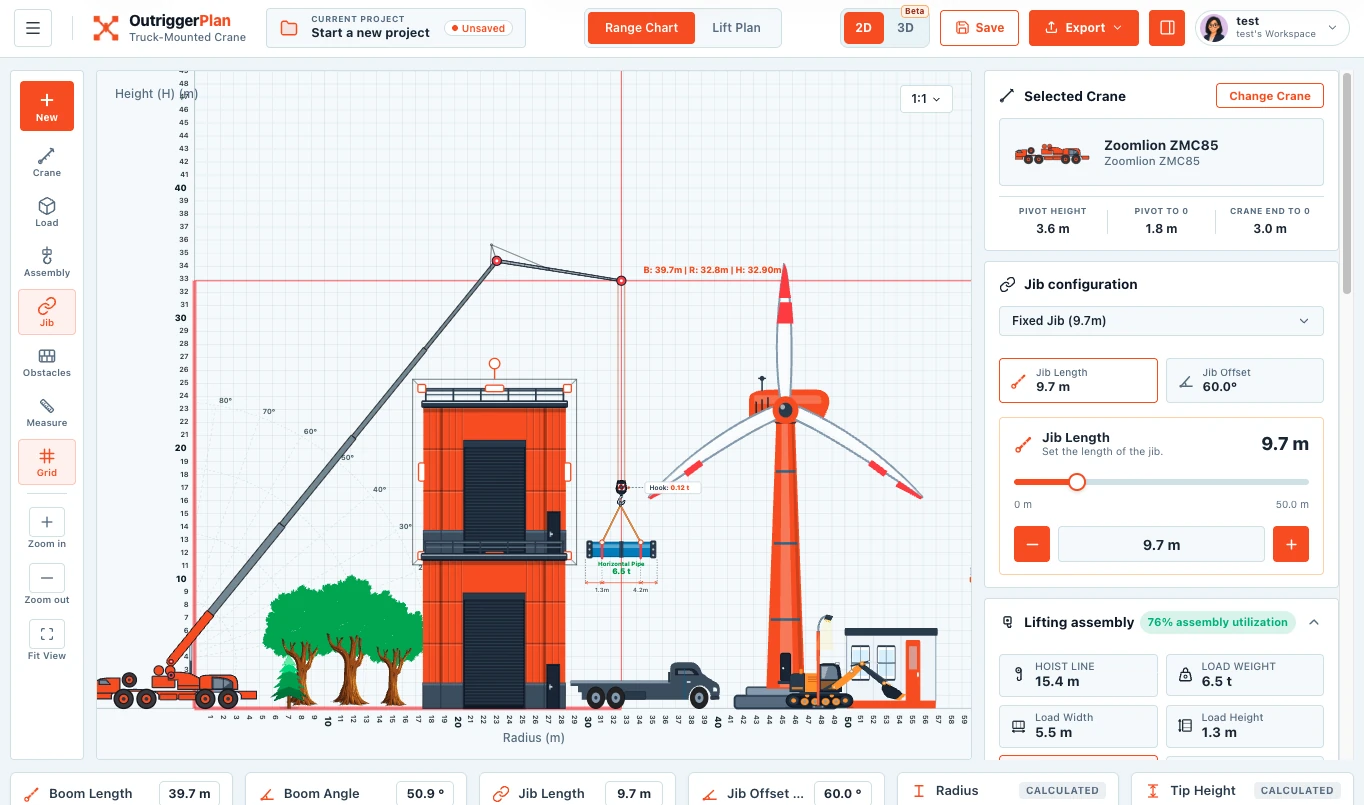Viewport: 1364px width, 805px height.
Task: Click the current project folder icon
Action: (289, 28)
